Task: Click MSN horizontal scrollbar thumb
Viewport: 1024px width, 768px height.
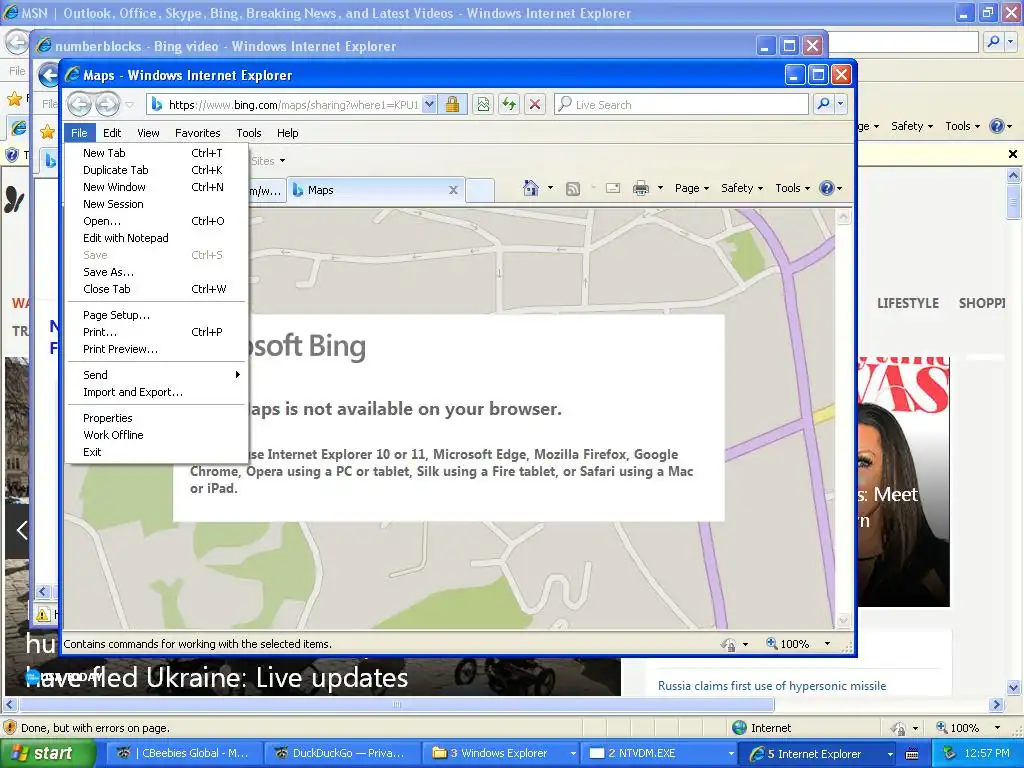Action: [396, 705]
